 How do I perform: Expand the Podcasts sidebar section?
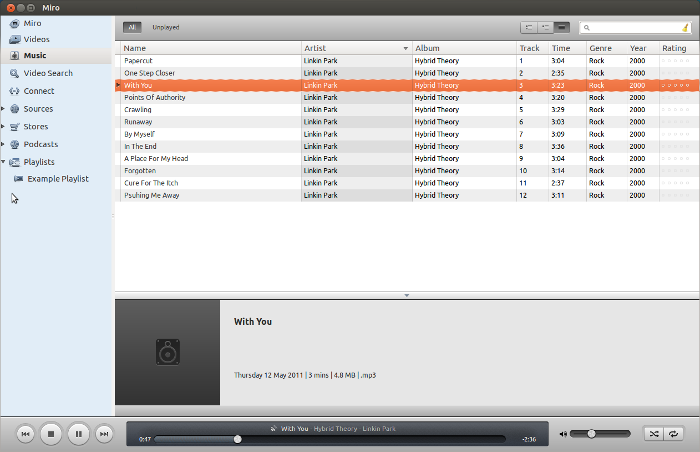[x=4, y=144]
